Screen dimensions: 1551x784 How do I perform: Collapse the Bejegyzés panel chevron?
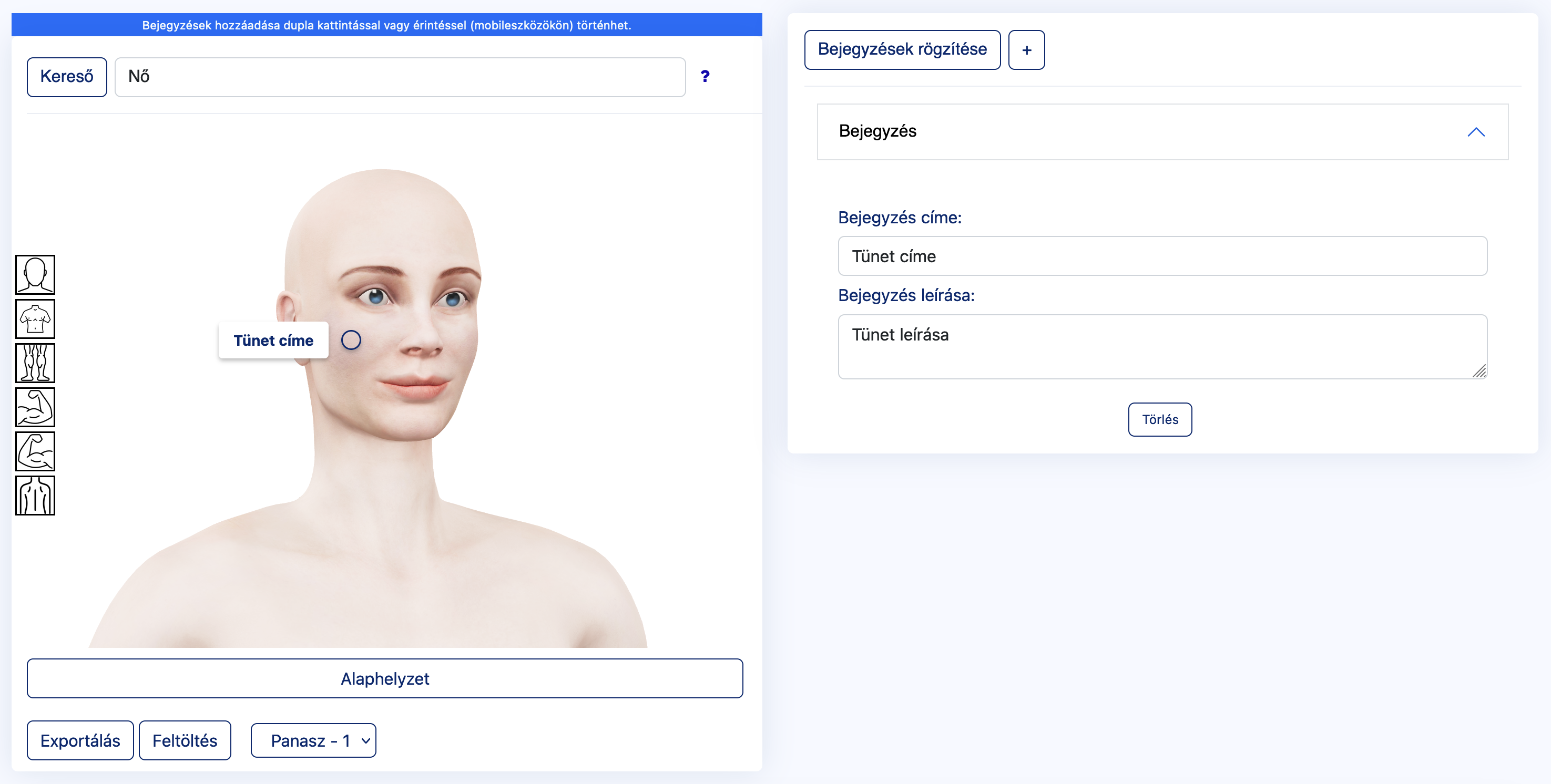tap(1475, 132)
